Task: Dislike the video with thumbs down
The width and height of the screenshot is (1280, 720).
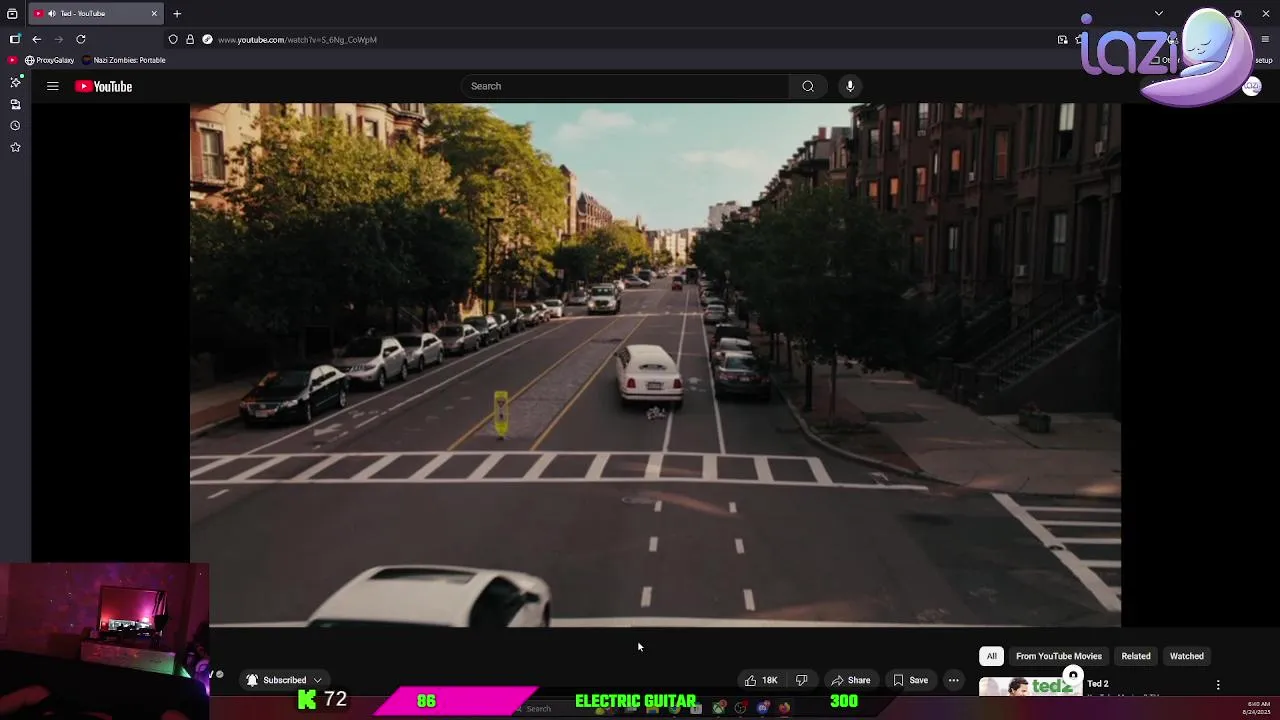Action: click(801, 680)
